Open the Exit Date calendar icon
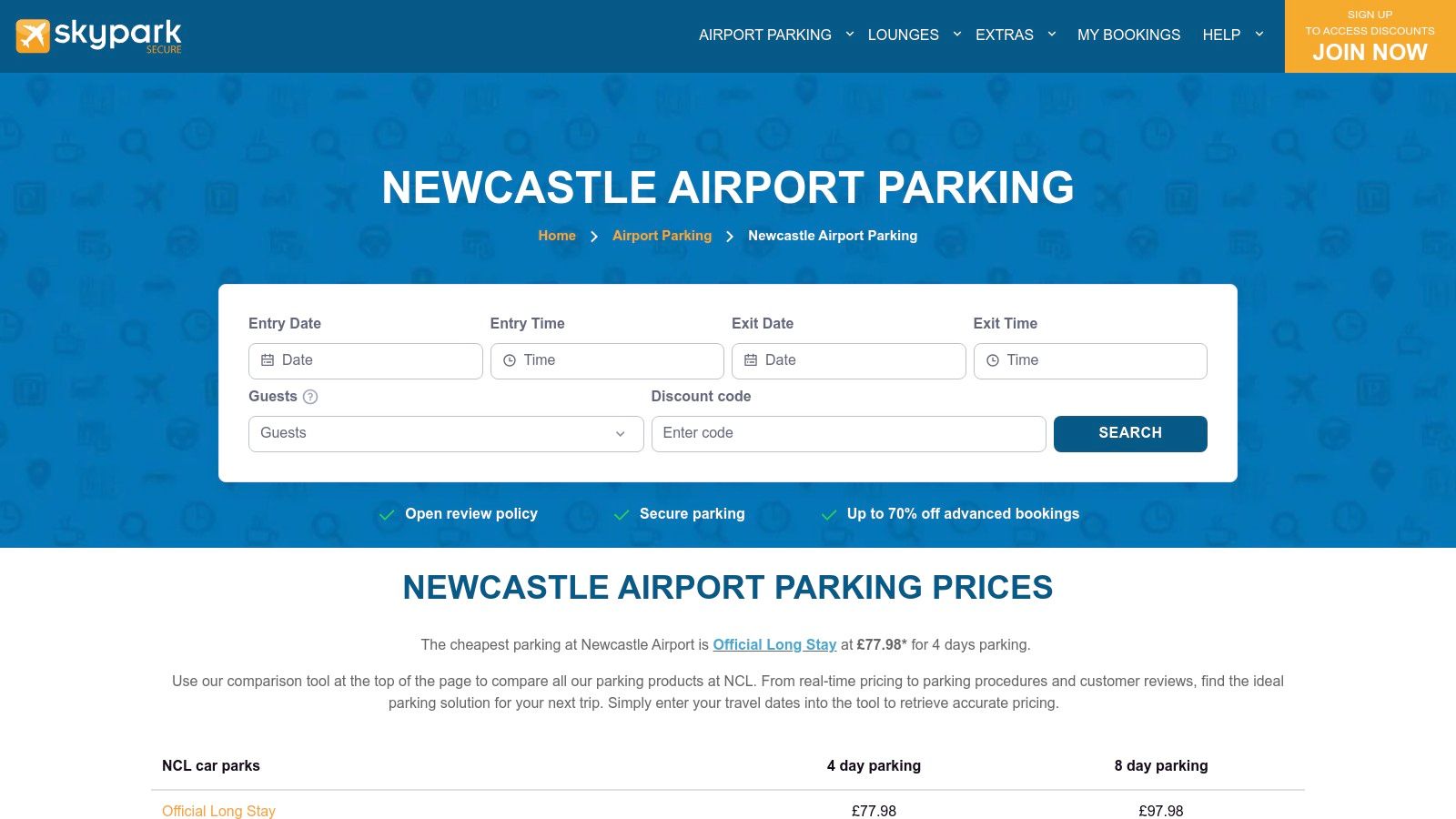The width and height of the screenshot is (1456, 819). (x=750, y=360)
